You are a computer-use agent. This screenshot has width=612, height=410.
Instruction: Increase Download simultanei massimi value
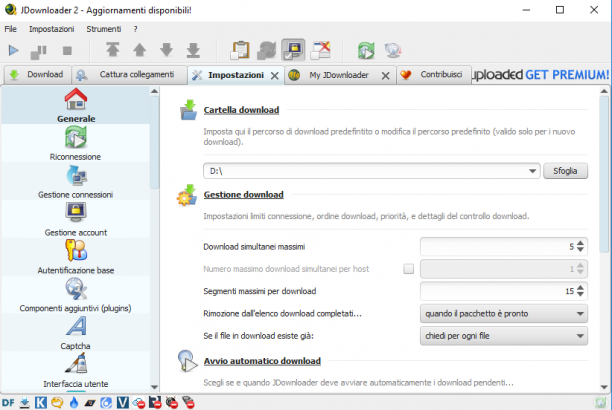[x=580, y=243]
